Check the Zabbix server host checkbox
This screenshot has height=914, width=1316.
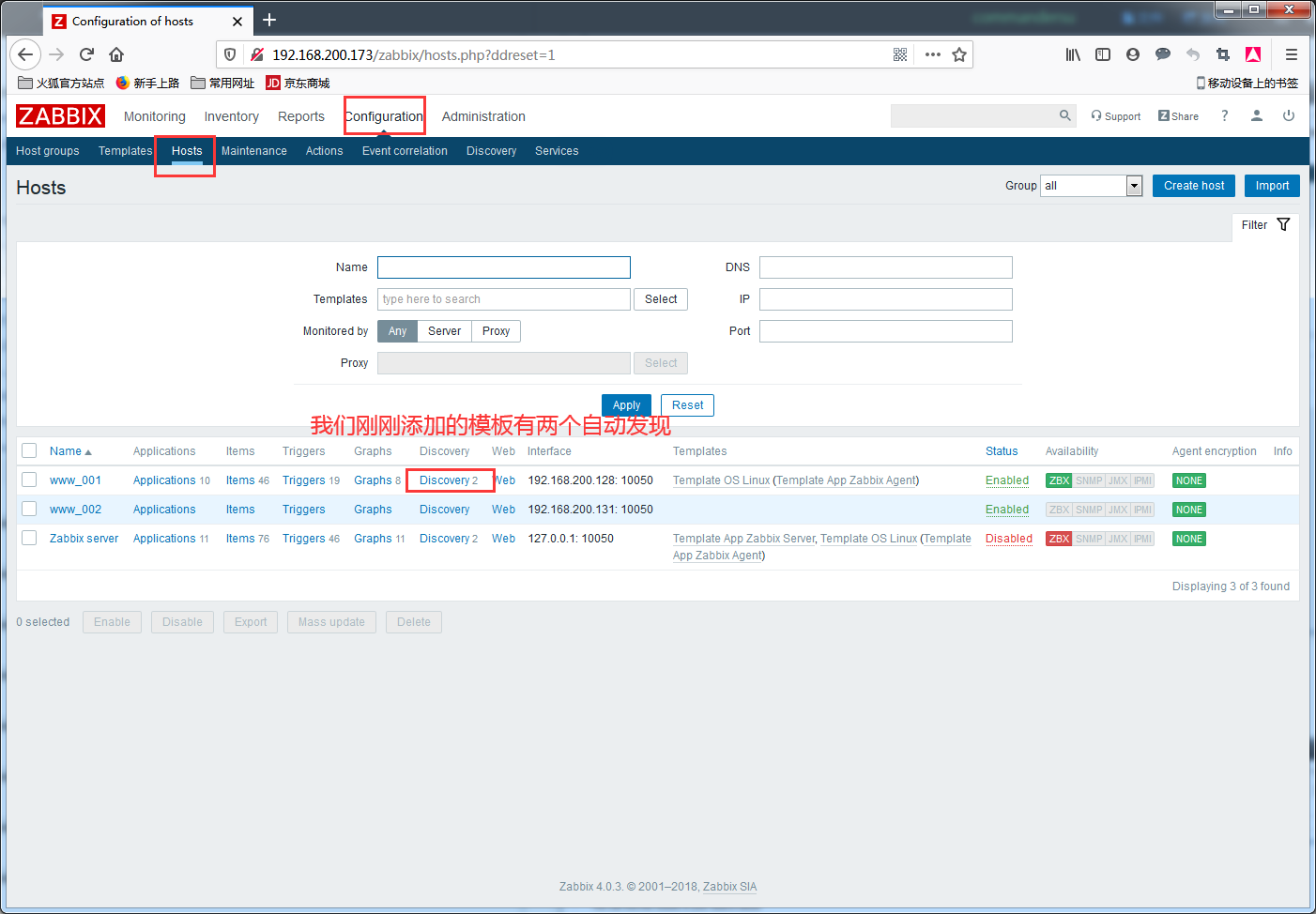point(29,539)
